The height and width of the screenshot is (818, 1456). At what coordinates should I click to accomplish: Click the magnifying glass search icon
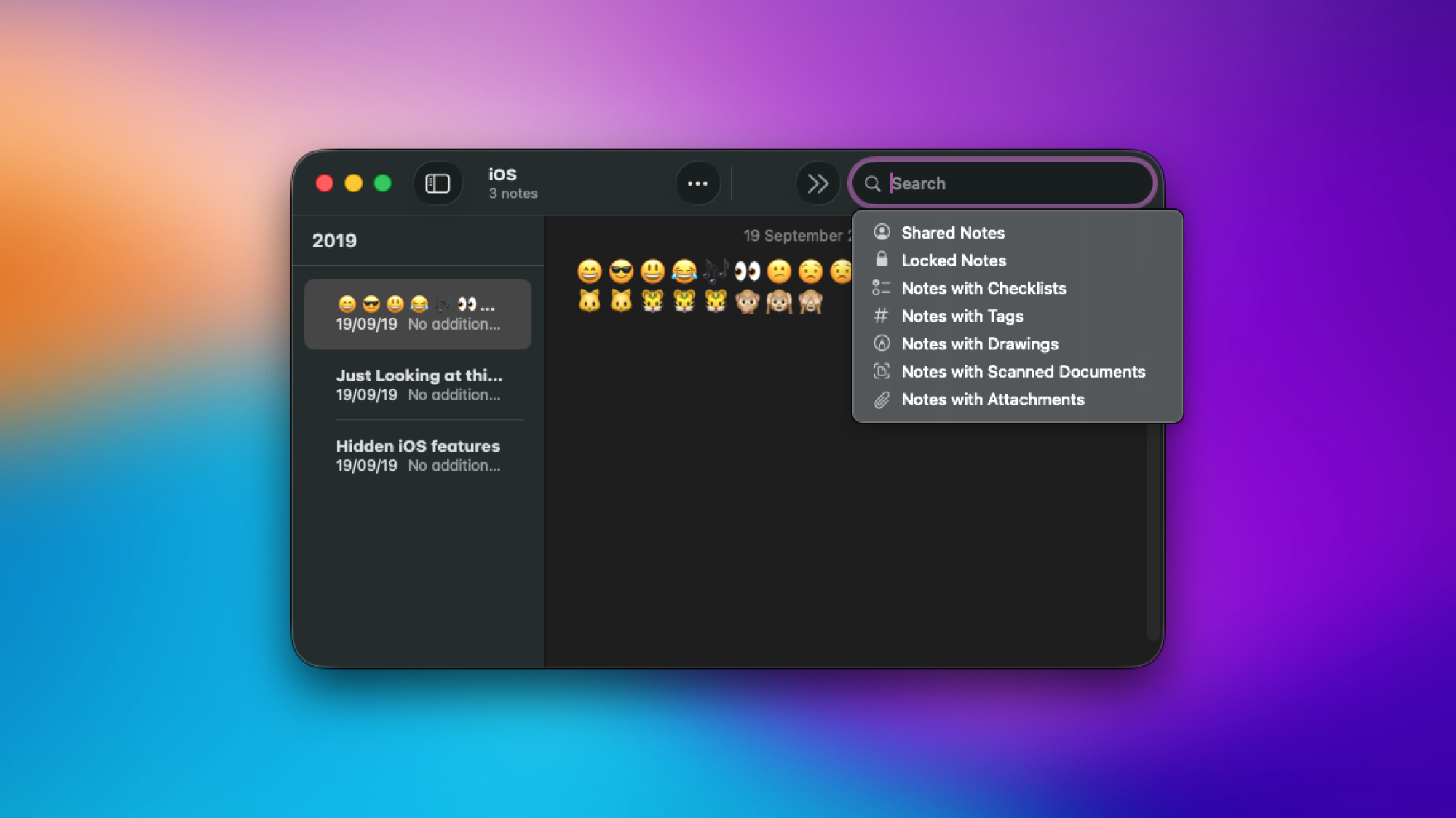(872, 184)
